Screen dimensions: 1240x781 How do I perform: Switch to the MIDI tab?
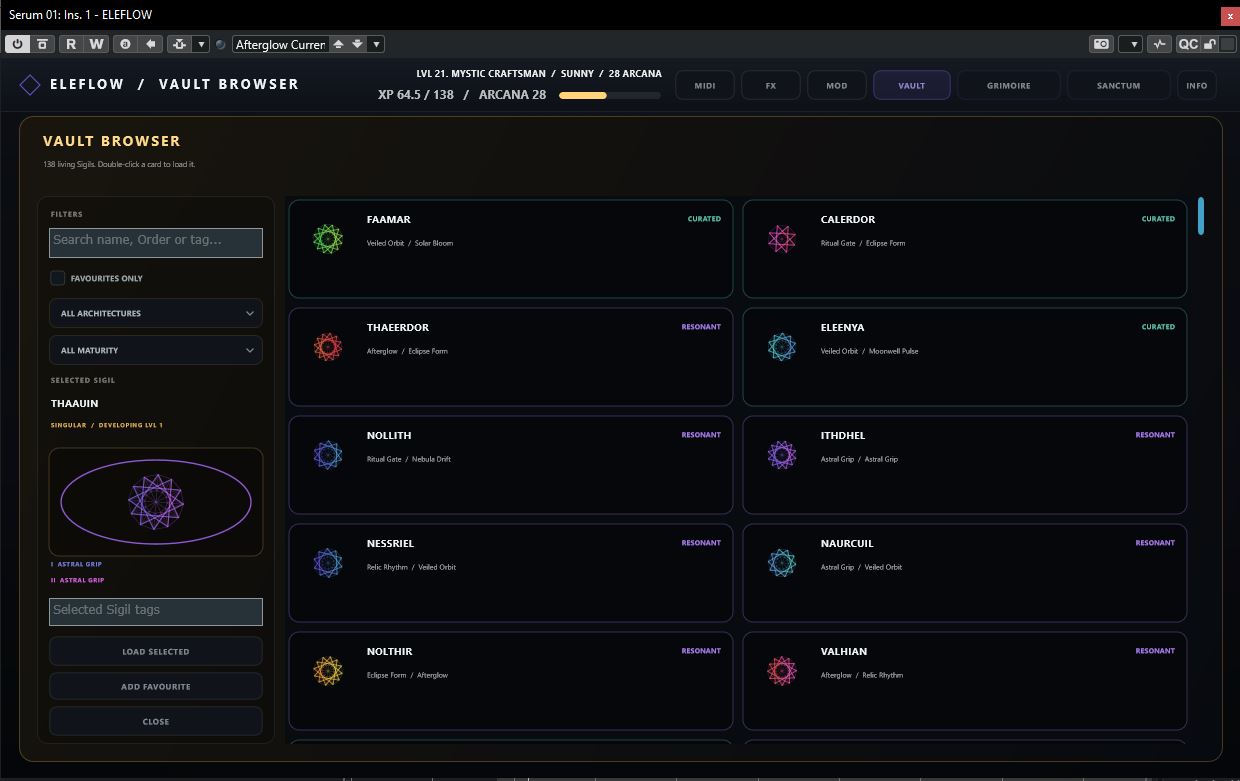pyautogui.click(x=705, y=85)
